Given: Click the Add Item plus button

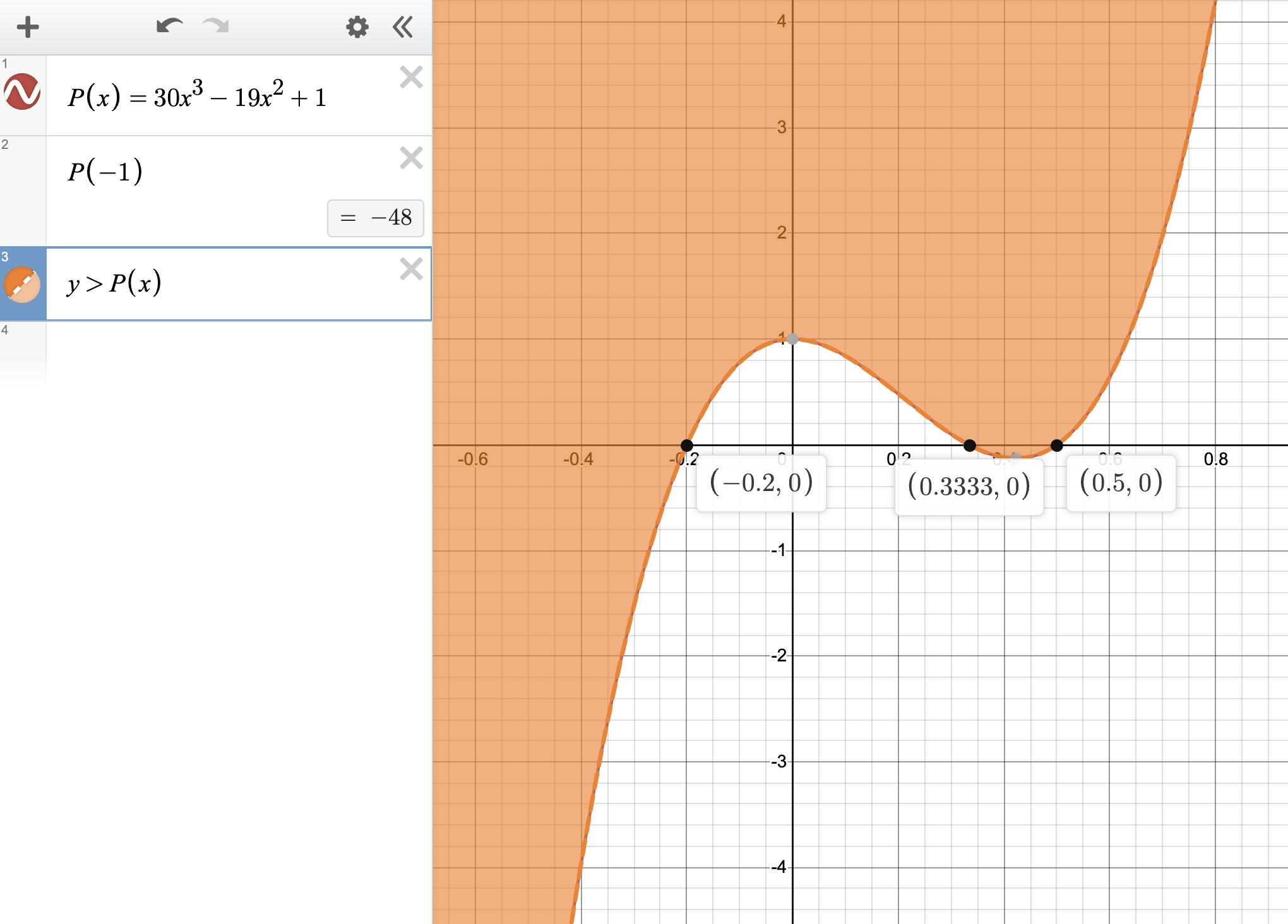Looking at the screenshot, I should (28, 27).
